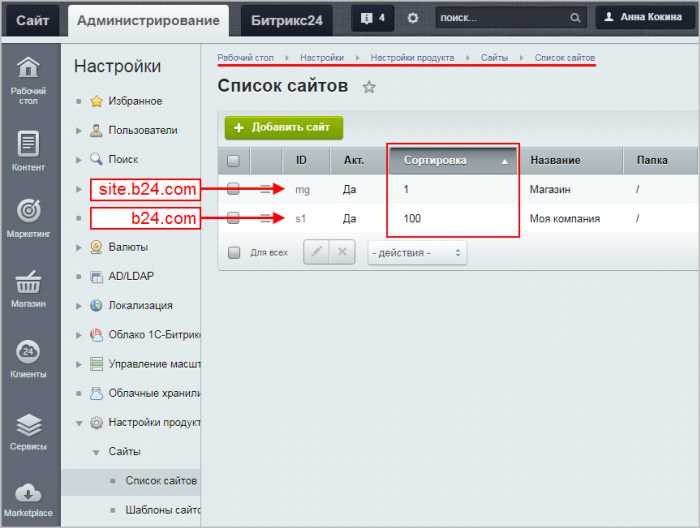Viewport: 700px width, 528px height.
Task: Collapse the Сайты tree node
Action: [x=96, y=453]
